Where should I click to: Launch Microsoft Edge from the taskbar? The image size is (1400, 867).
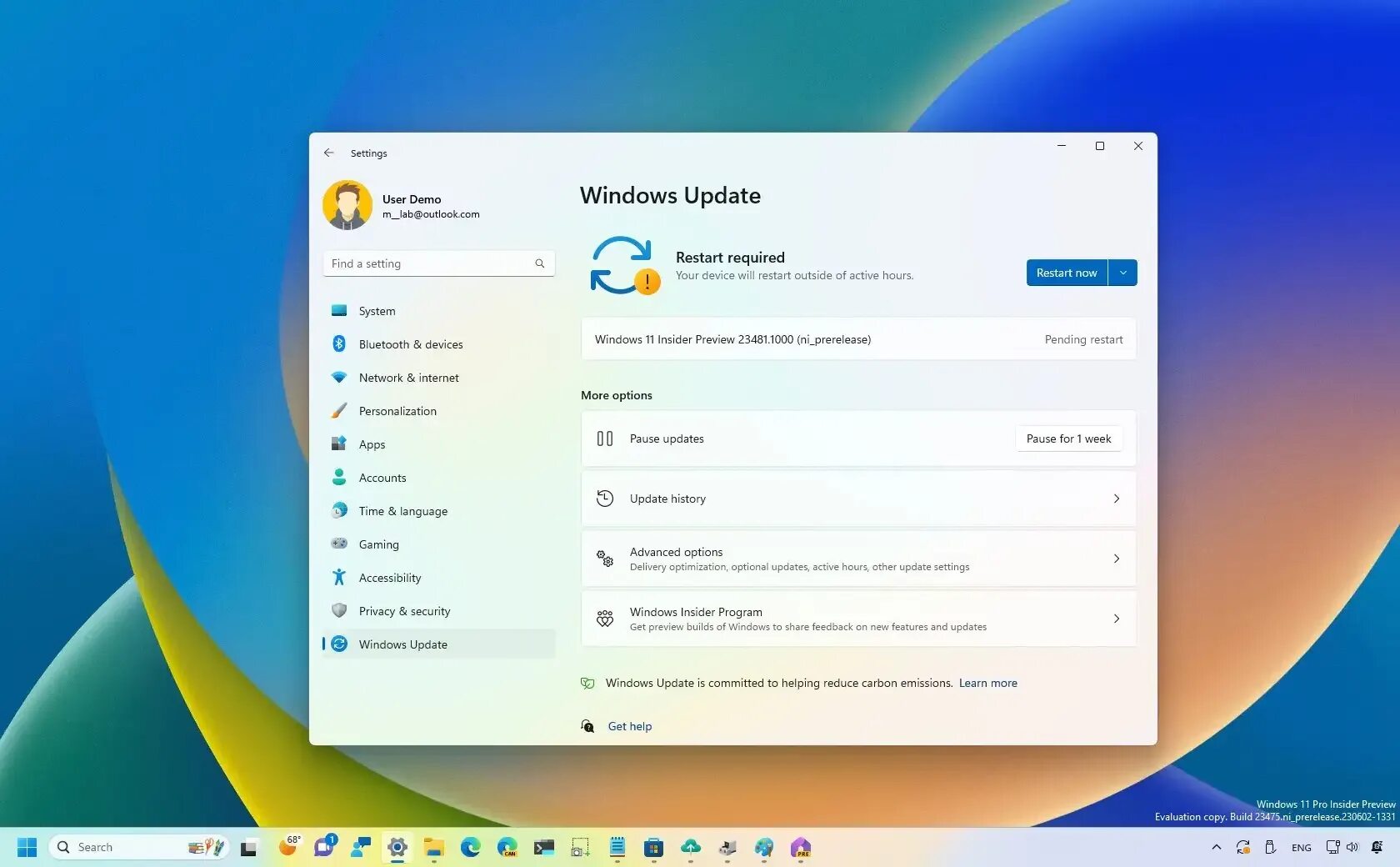471,847
